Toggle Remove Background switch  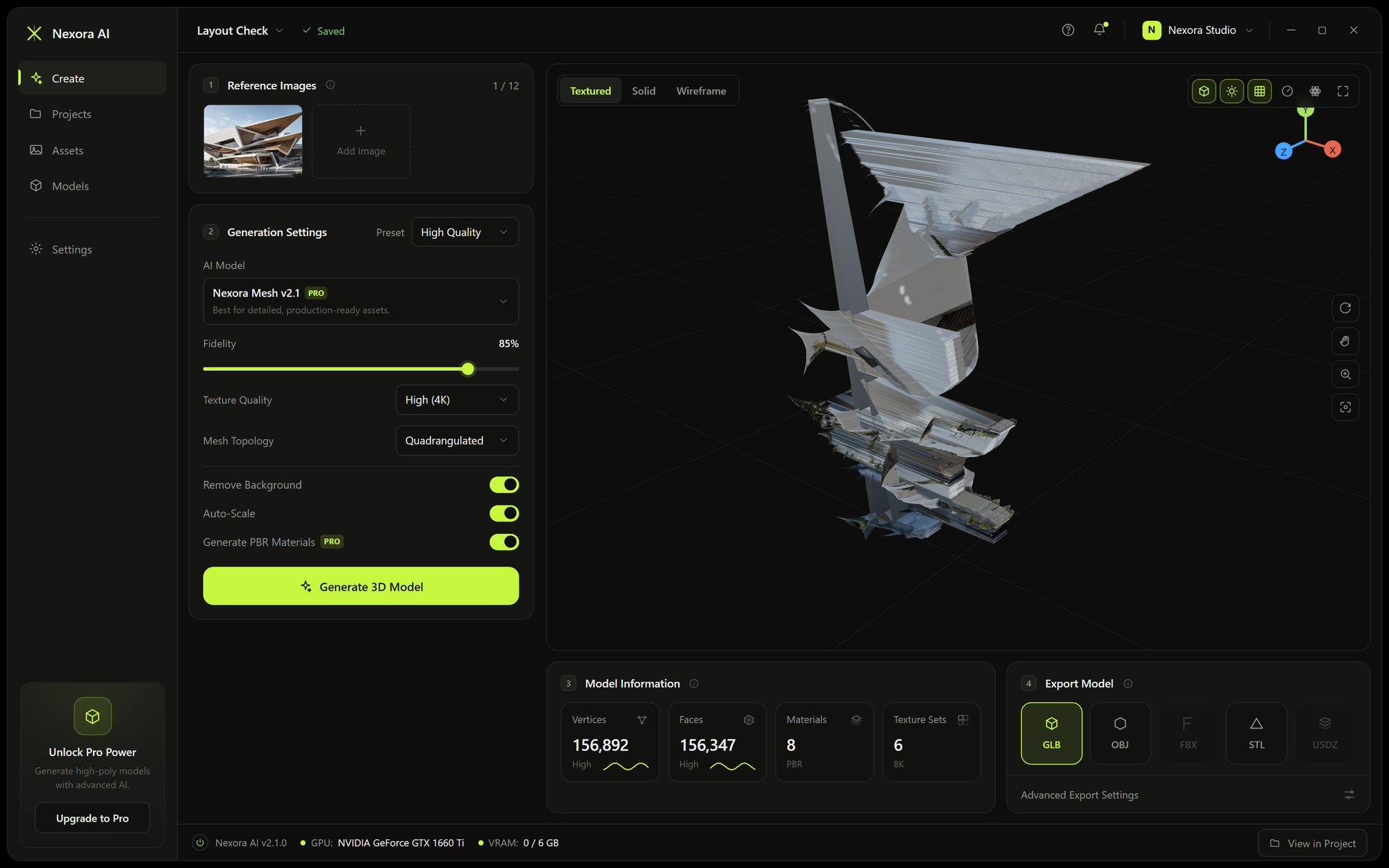(504, 485)
